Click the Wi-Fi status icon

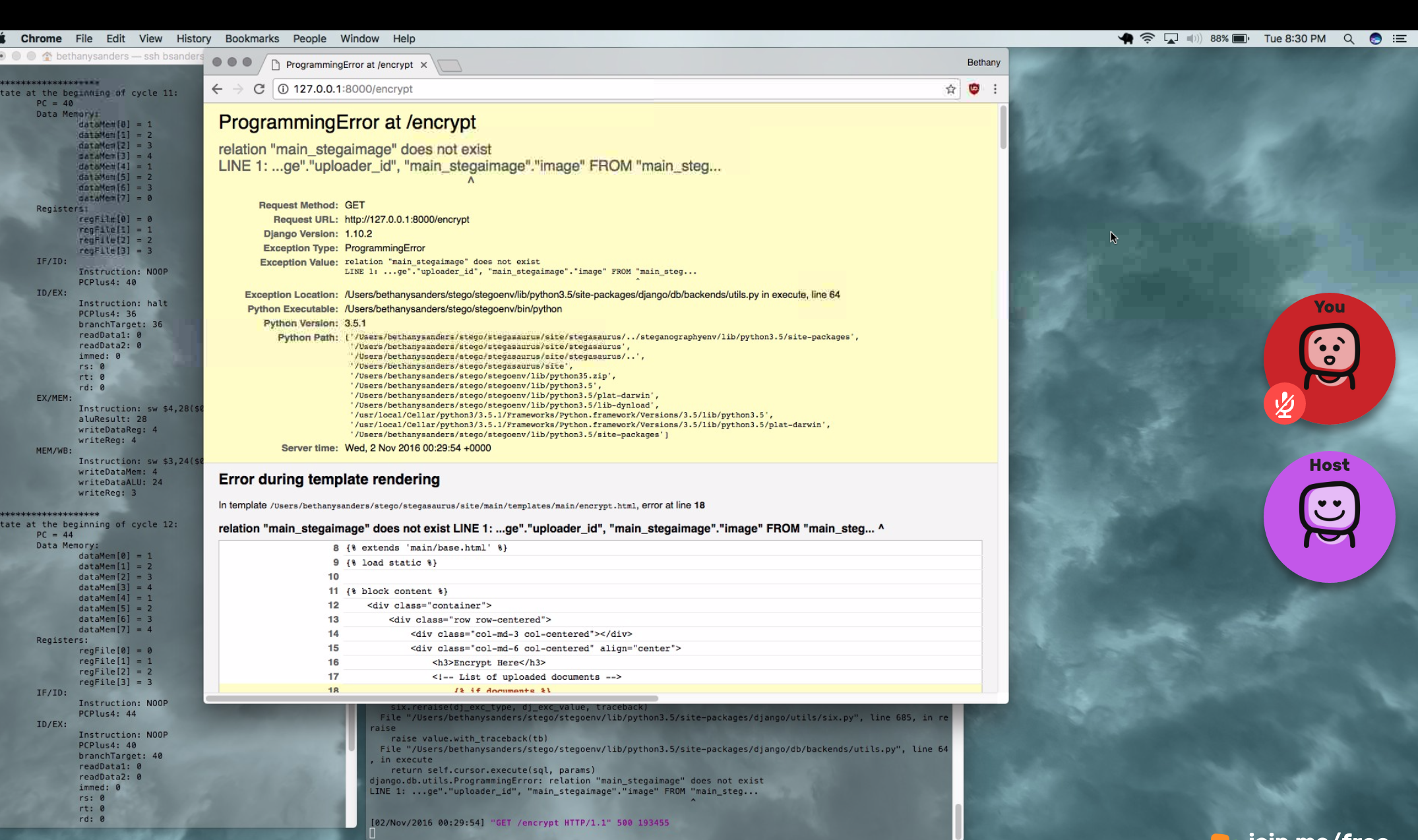pyautogui.click(x=1148, y=38)
